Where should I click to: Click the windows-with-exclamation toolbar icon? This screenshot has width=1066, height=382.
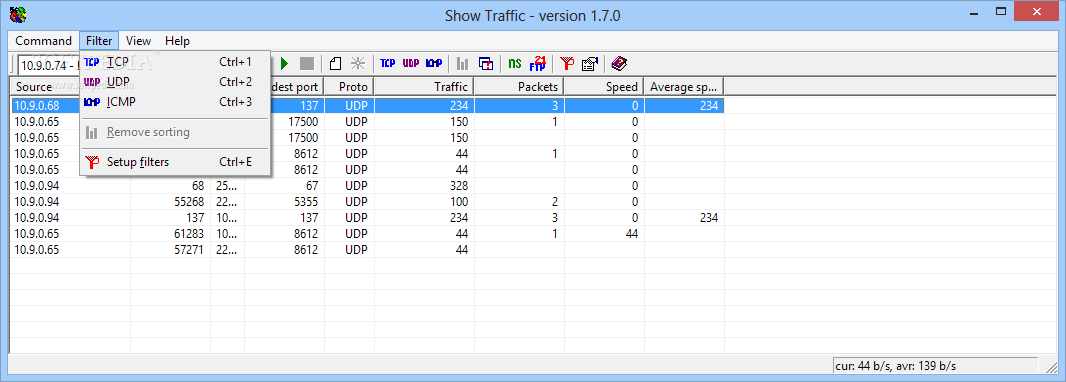coord(485,63)
